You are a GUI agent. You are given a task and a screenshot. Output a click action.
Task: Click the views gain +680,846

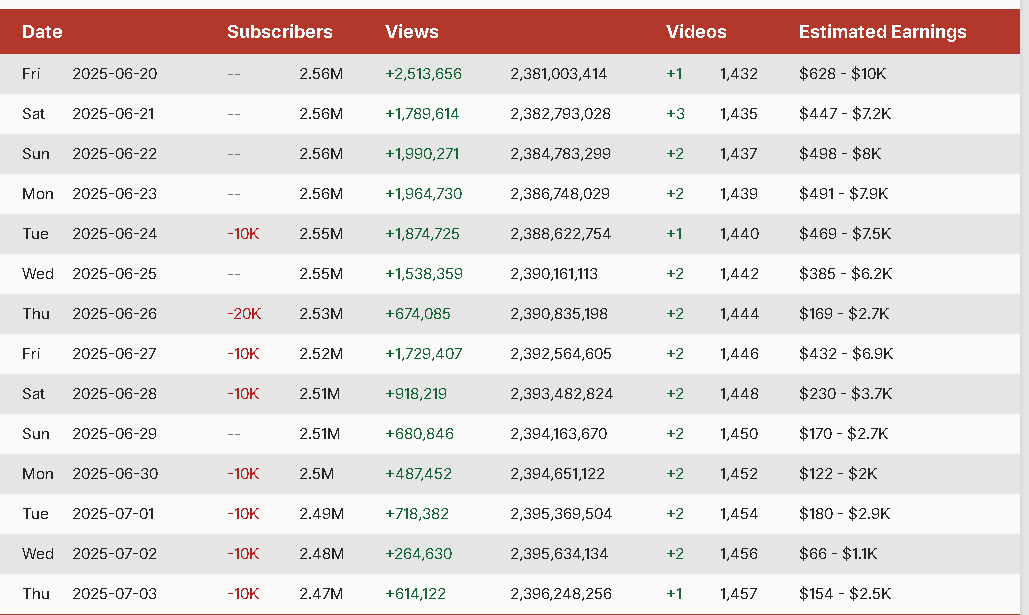pos(419,434)
